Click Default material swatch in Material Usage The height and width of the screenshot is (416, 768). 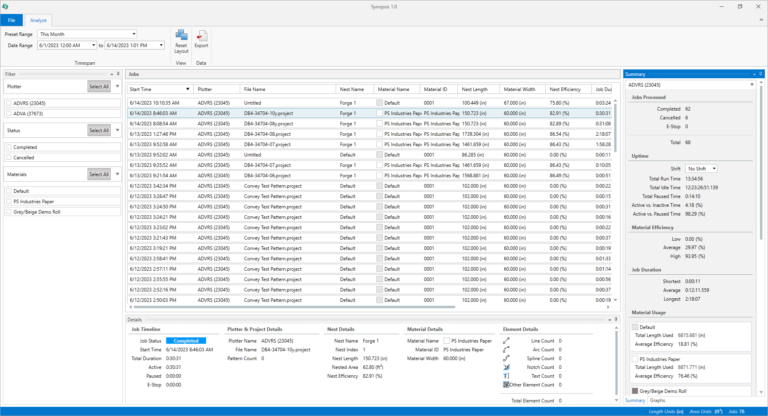click(x=635, y=327)
